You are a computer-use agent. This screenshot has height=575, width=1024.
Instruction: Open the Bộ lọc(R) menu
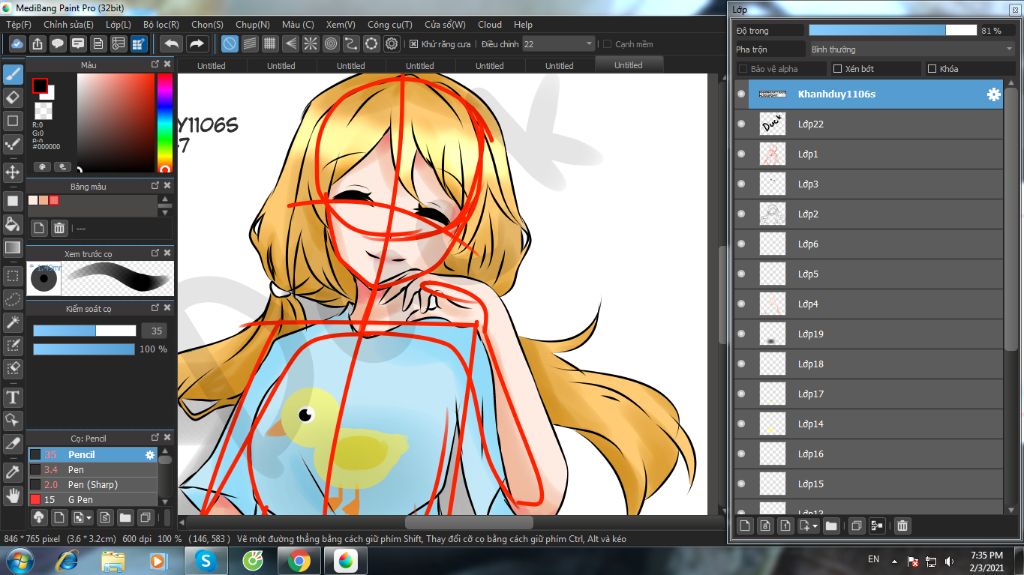161,25
